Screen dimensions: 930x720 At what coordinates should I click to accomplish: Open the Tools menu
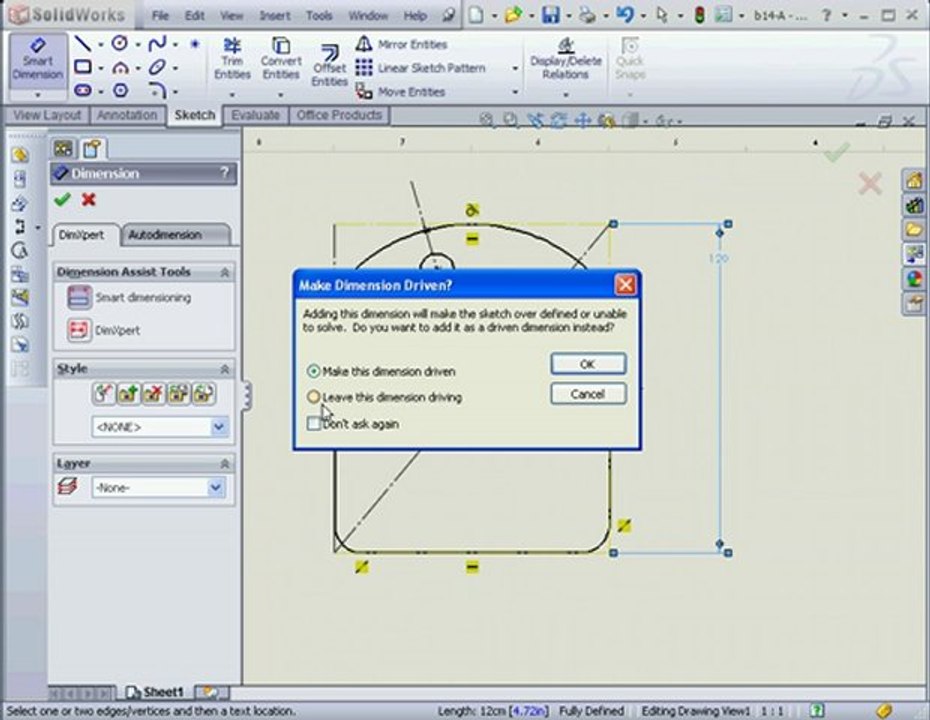[x=319, y=15]
